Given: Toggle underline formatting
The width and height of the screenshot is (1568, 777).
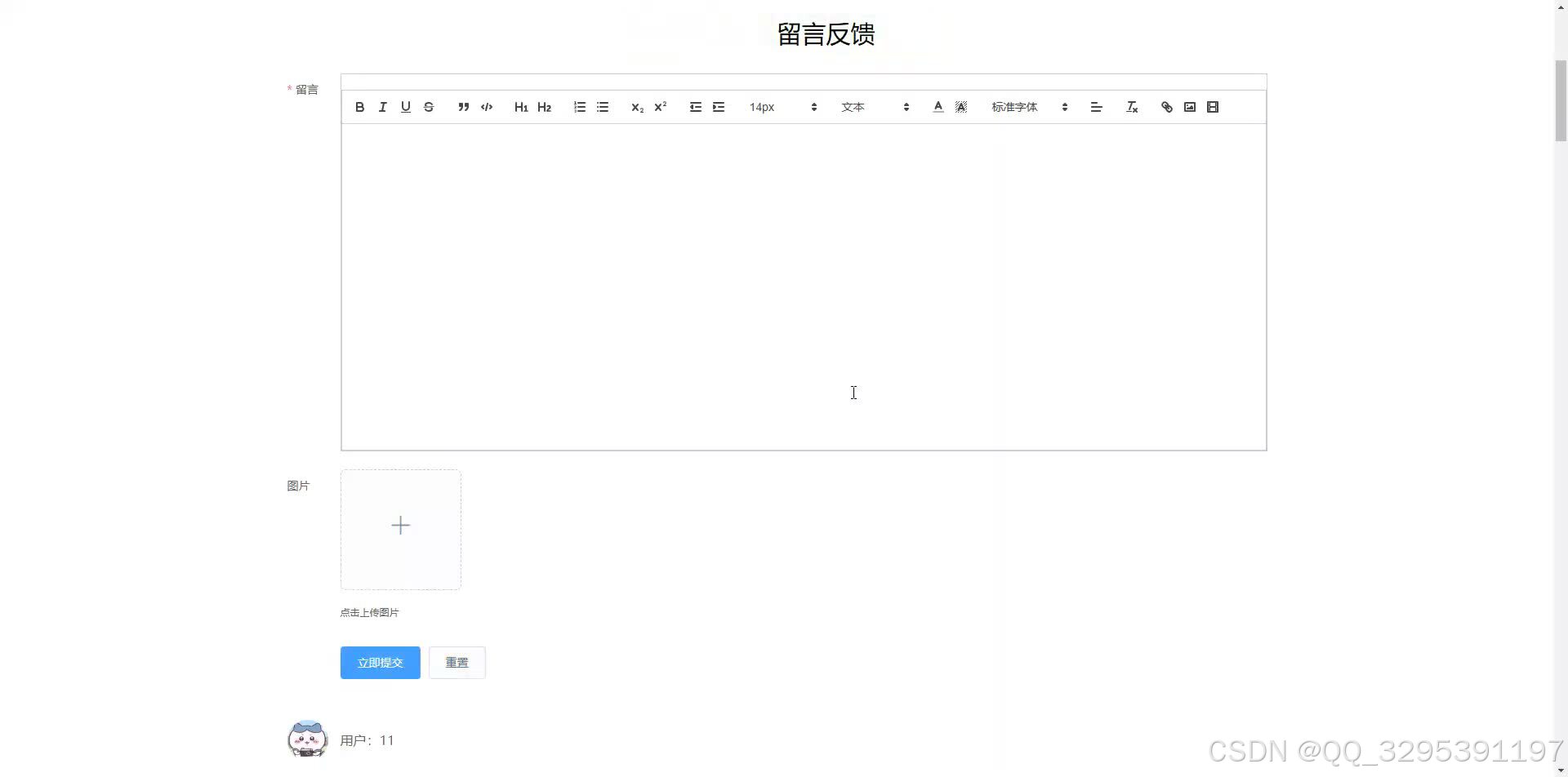Looking at the screenshot, I should [405, 107].
